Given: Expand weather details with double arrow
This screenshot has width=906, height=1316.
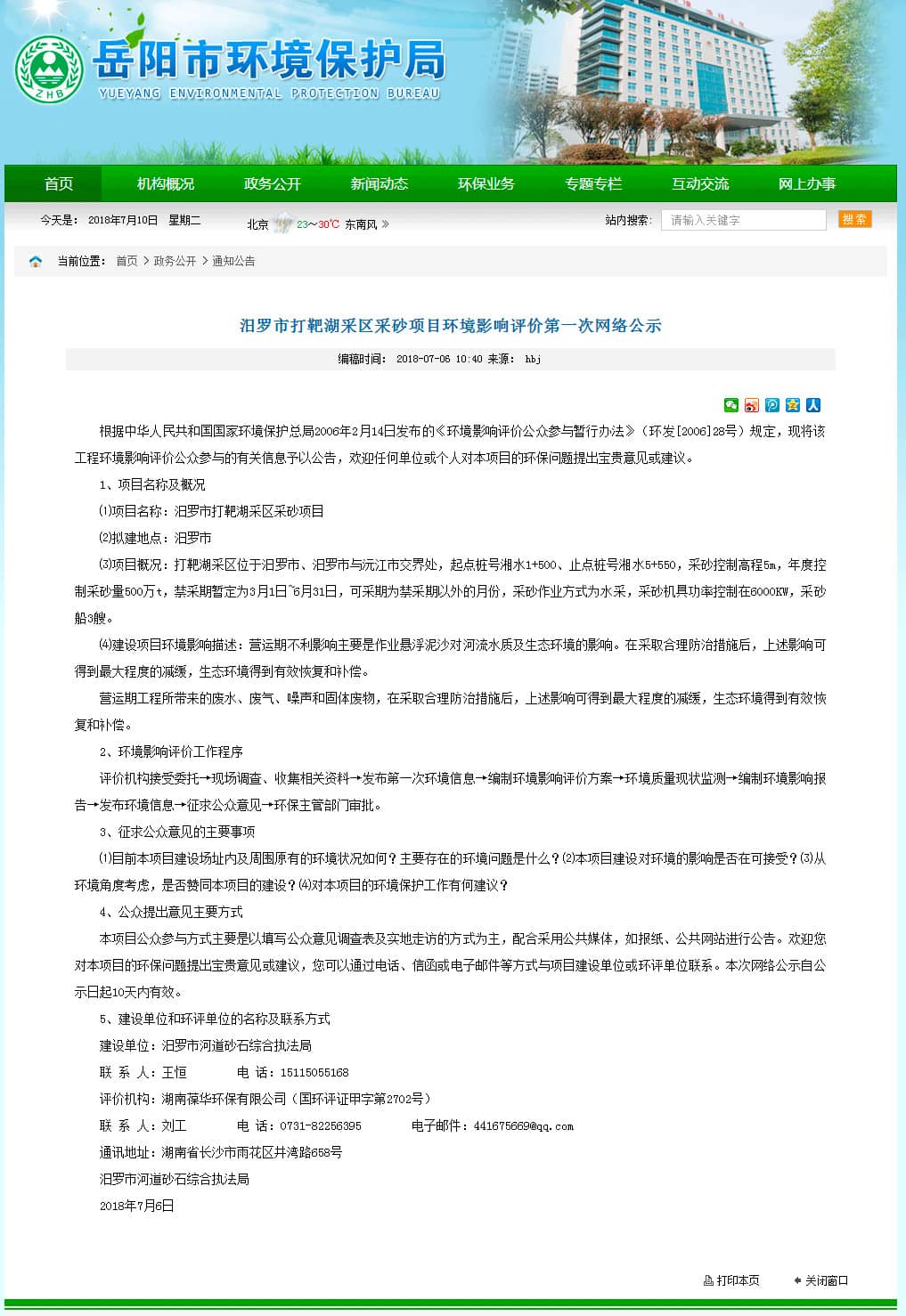Looking at the screenshot, I should [x=385, y=224].
